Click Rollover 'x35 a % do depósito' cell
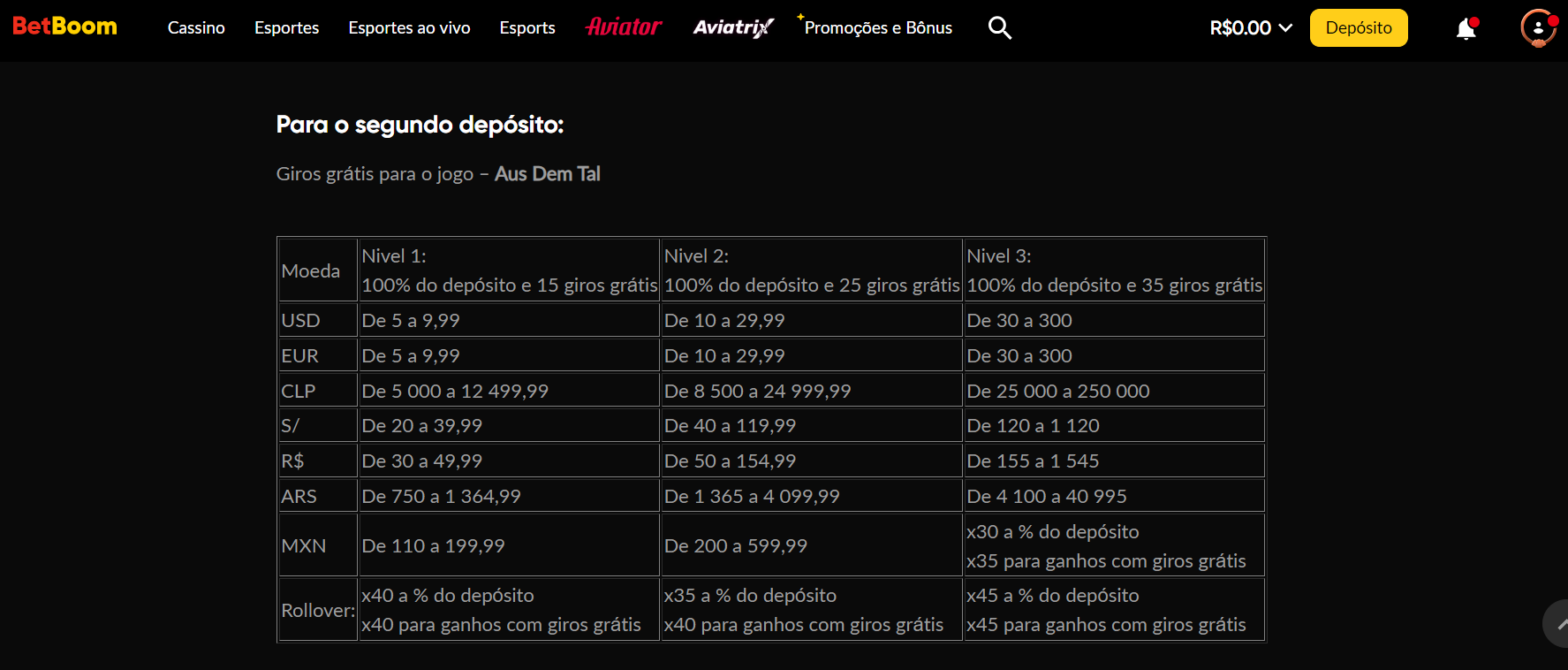 (x=812, y=610)
